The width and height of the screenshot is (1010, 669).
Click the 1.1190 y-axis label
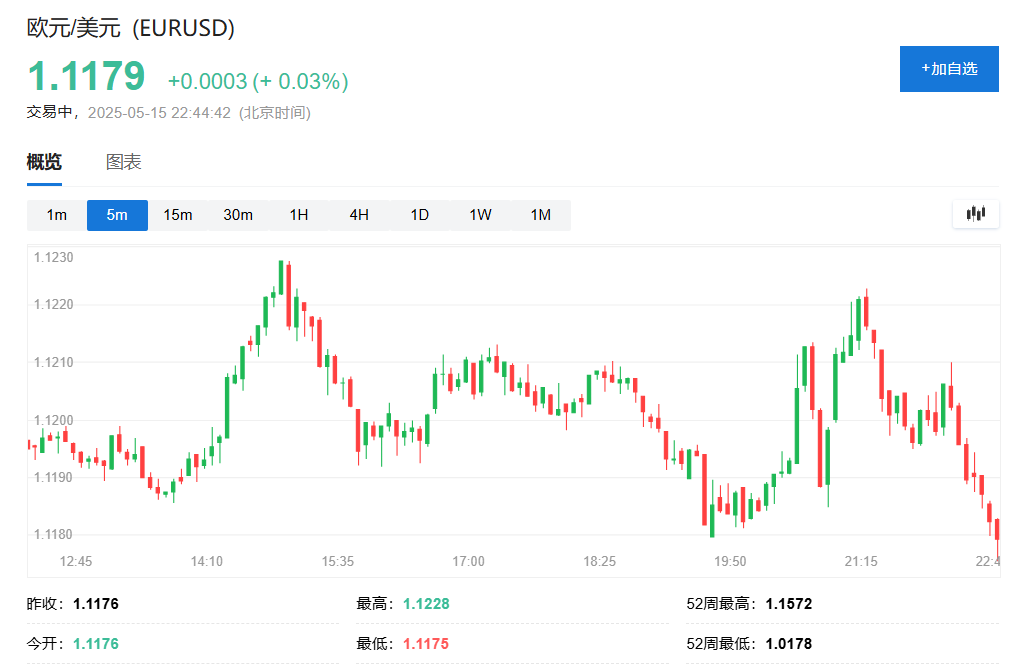tap(53, 477)
